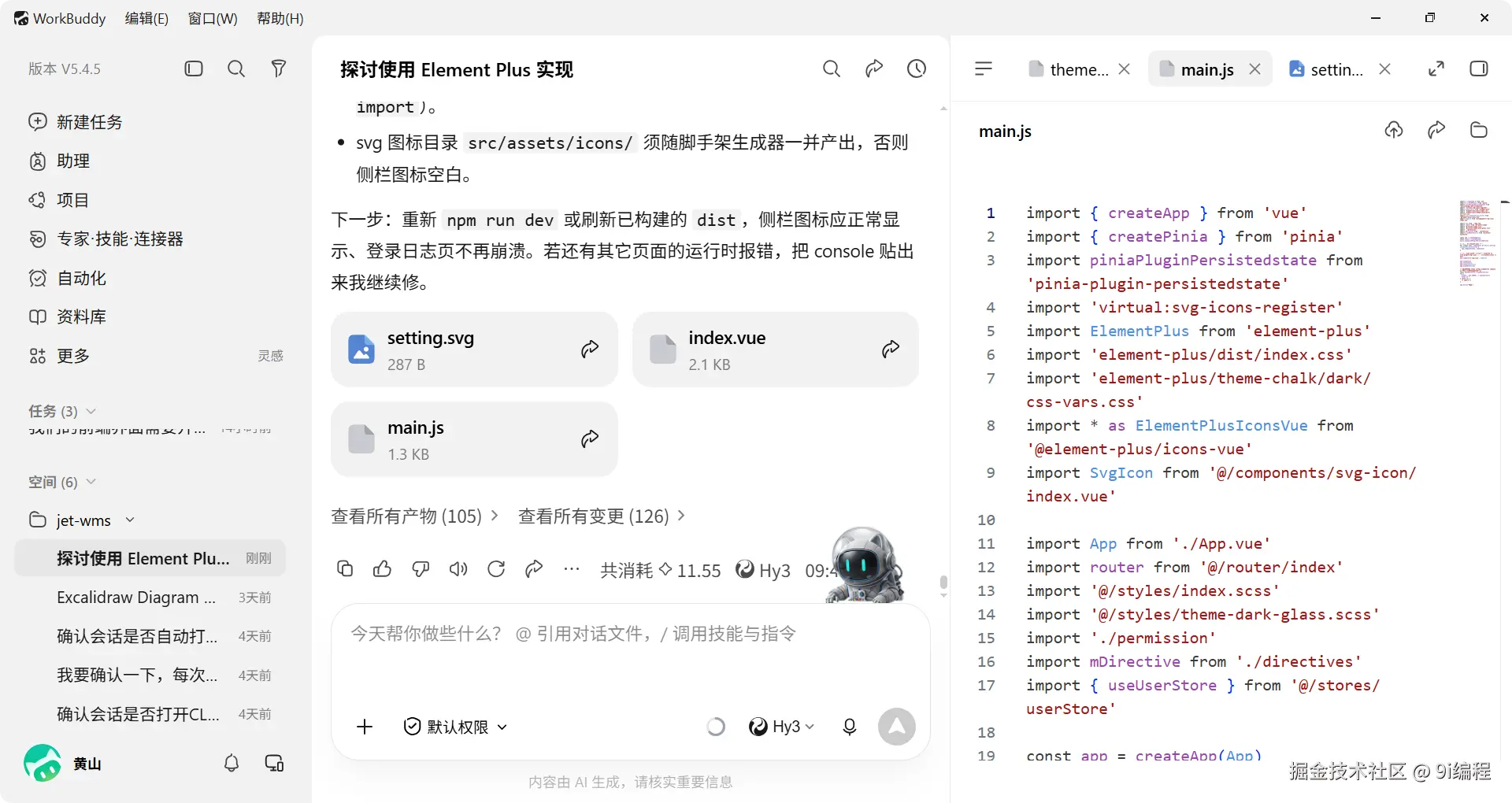This screenshot has height=803, width=1512.
Task: Close the main.js tab
Action: [x=1255, y=69]
